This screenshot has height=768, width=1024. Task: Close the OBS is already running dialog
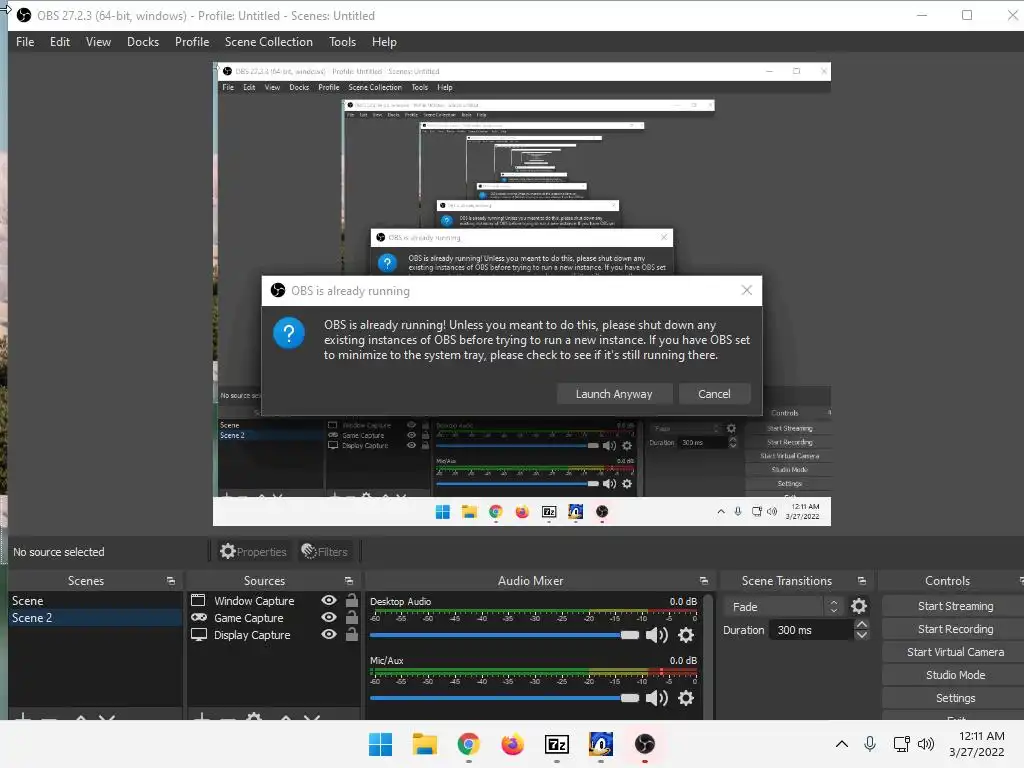(x=747, y=291)
